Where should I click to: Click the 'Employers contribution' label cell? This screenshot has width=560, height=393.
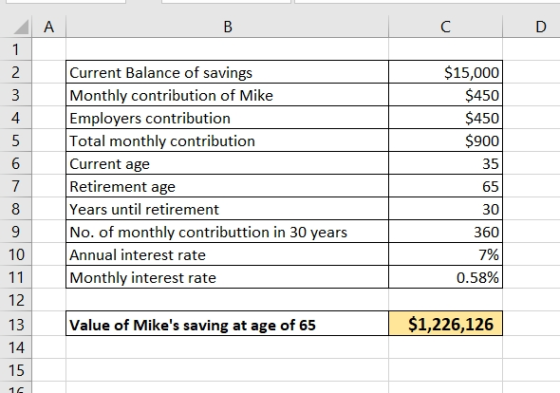pyautogui.click(x=227, y=118)
